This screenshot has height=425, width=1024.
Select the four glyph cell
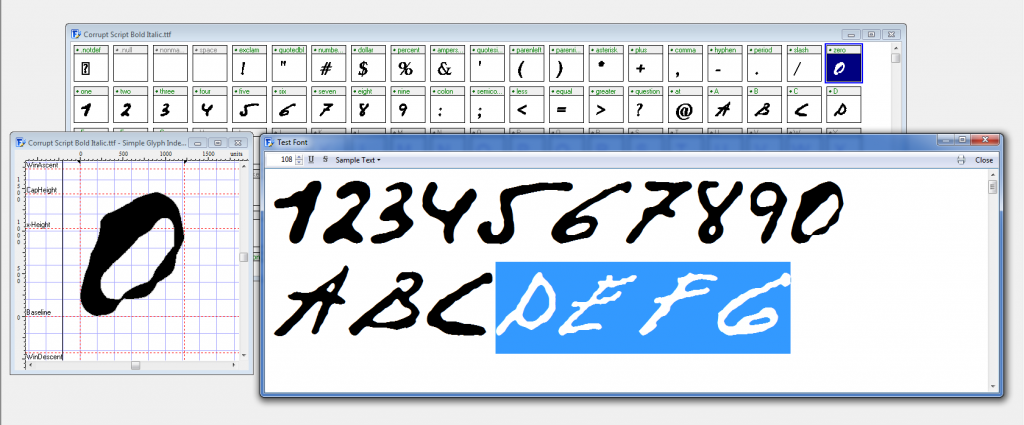(x=210, y=104)
